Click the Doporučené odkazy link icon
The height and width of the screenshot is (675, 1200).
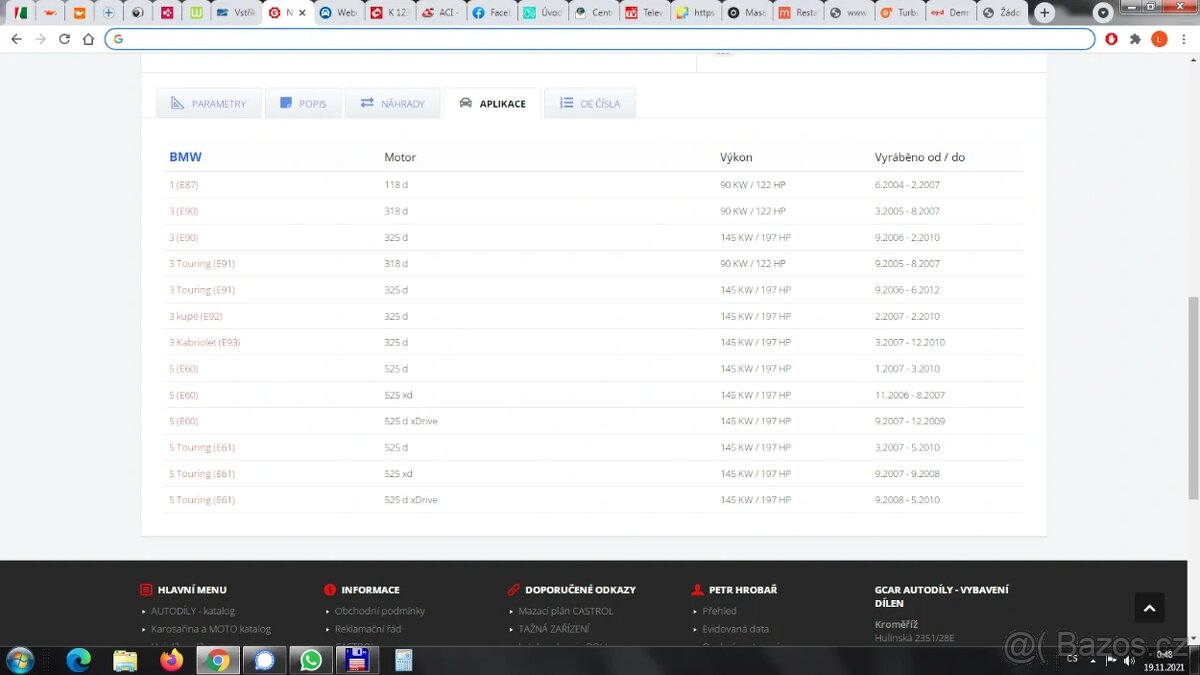point(514,590)
